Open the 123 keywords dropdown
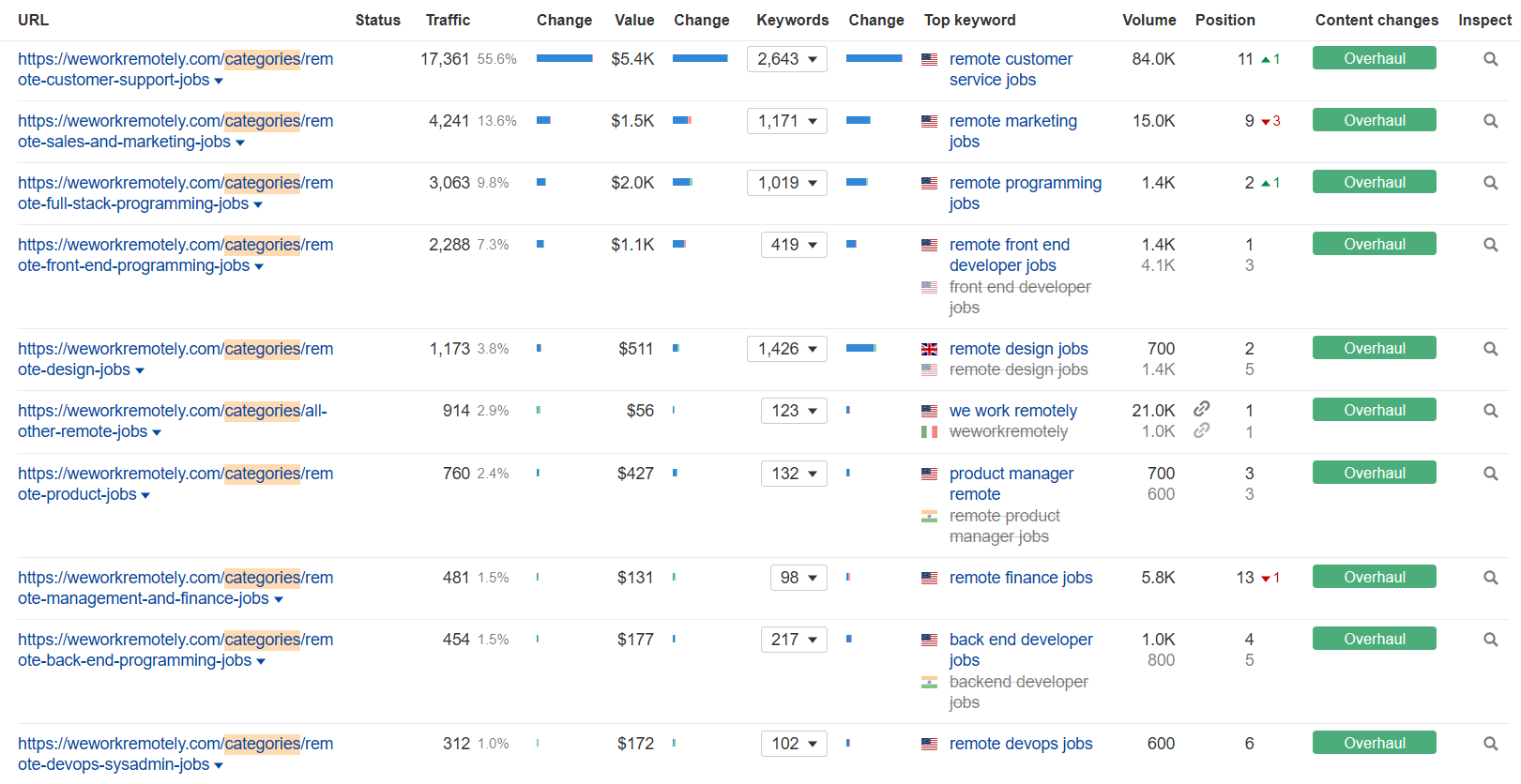The height and width of the screenshot is (784, 1521). click(x=794, y=411)
